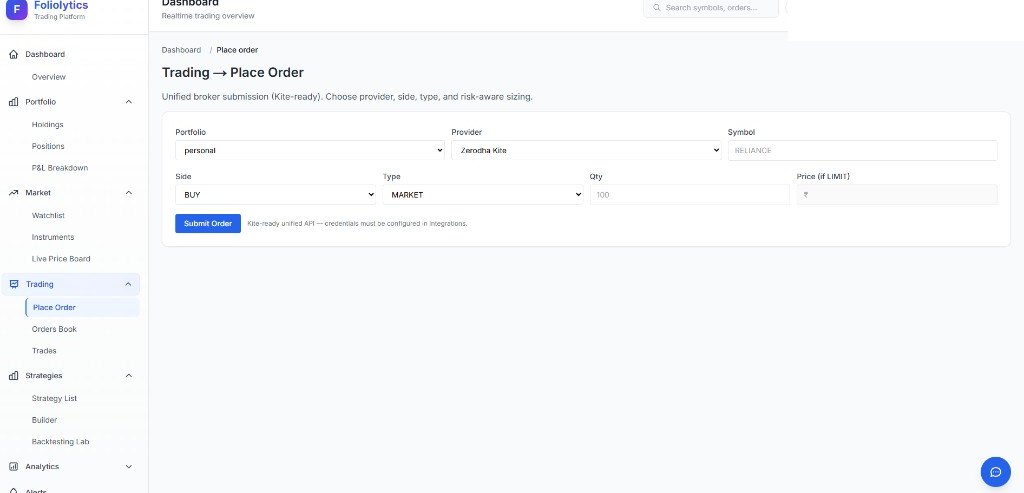Open the Provider dropdown showing Zerodha Kite
This screenshot has width=1024, height=493.
pos(586,150)
